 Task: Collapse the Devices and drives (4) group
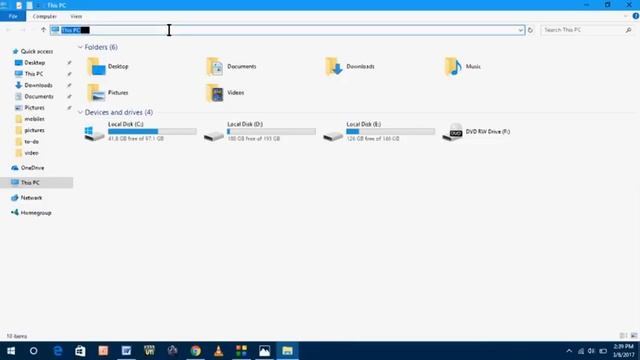coord(80,112)
